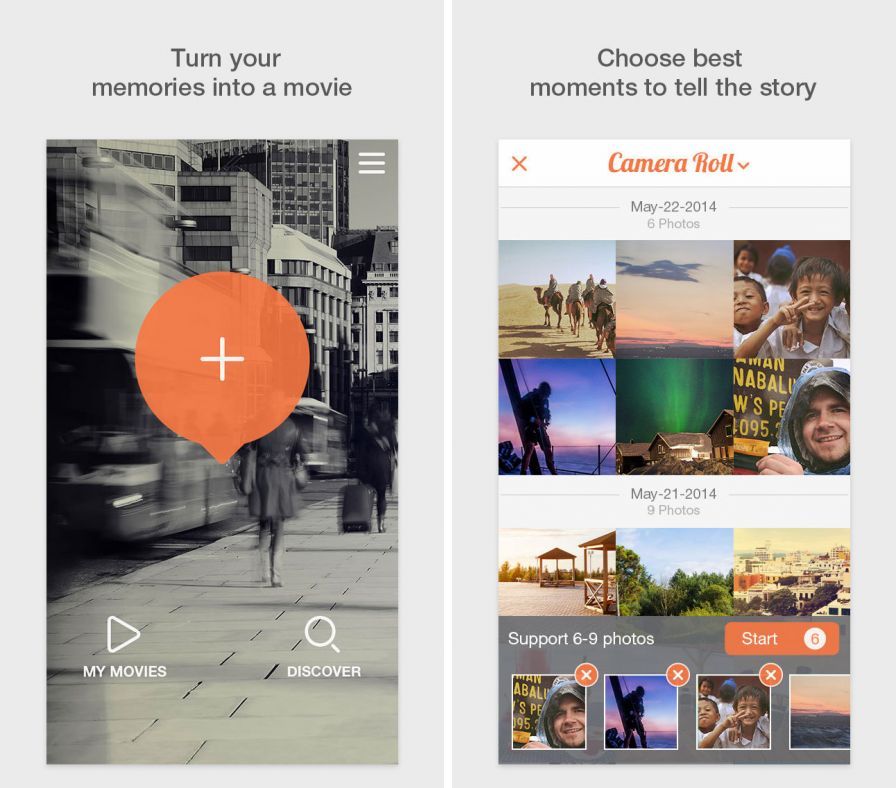
Task: Close the Camera Roll picker with X
Action: [519, 164]
